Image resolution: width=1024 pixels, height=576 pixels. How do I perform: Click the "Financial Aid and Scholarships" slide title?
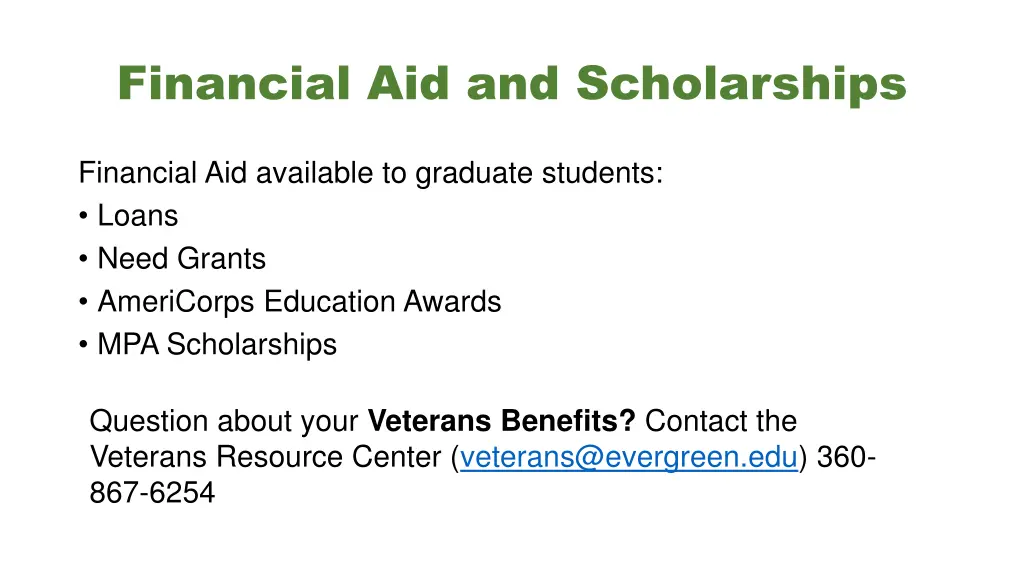[x=511, y=83]
